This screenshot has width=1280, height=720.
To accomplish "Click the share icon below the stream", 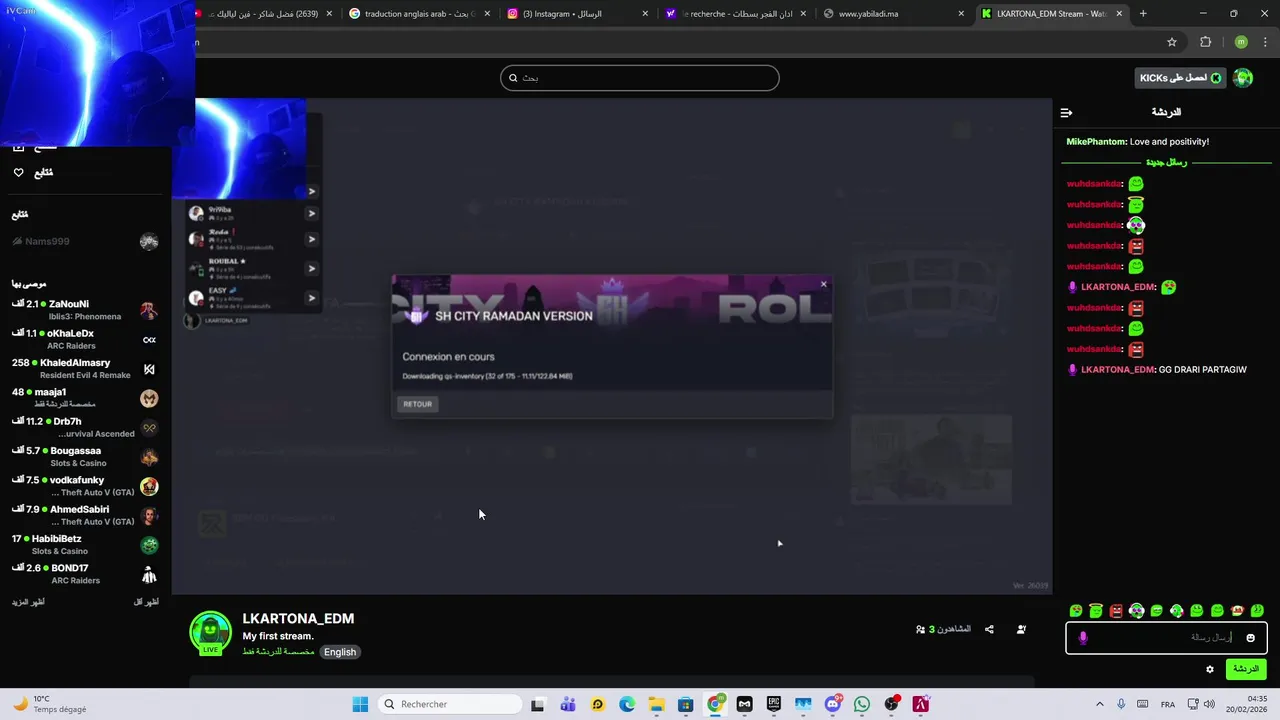I will click(x=989, y=629).
